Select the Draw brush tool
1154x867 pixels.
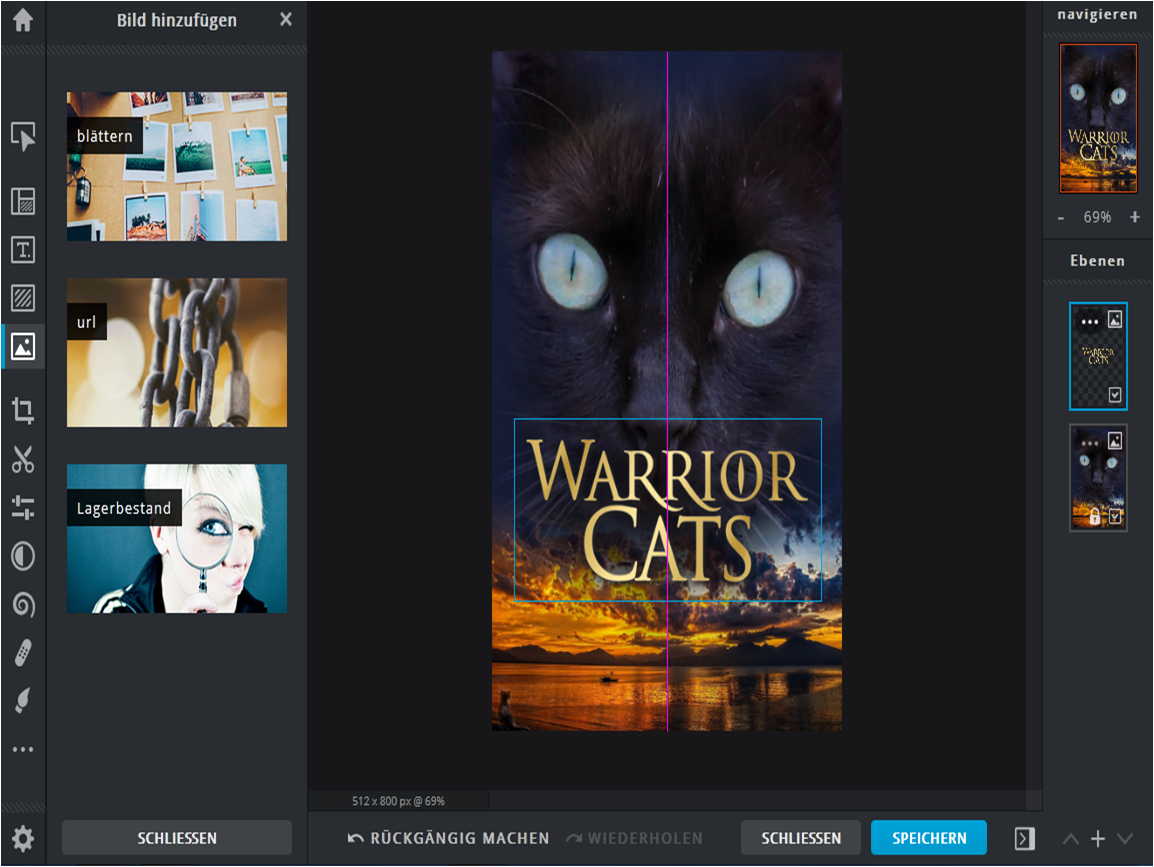tap(23, 701)
